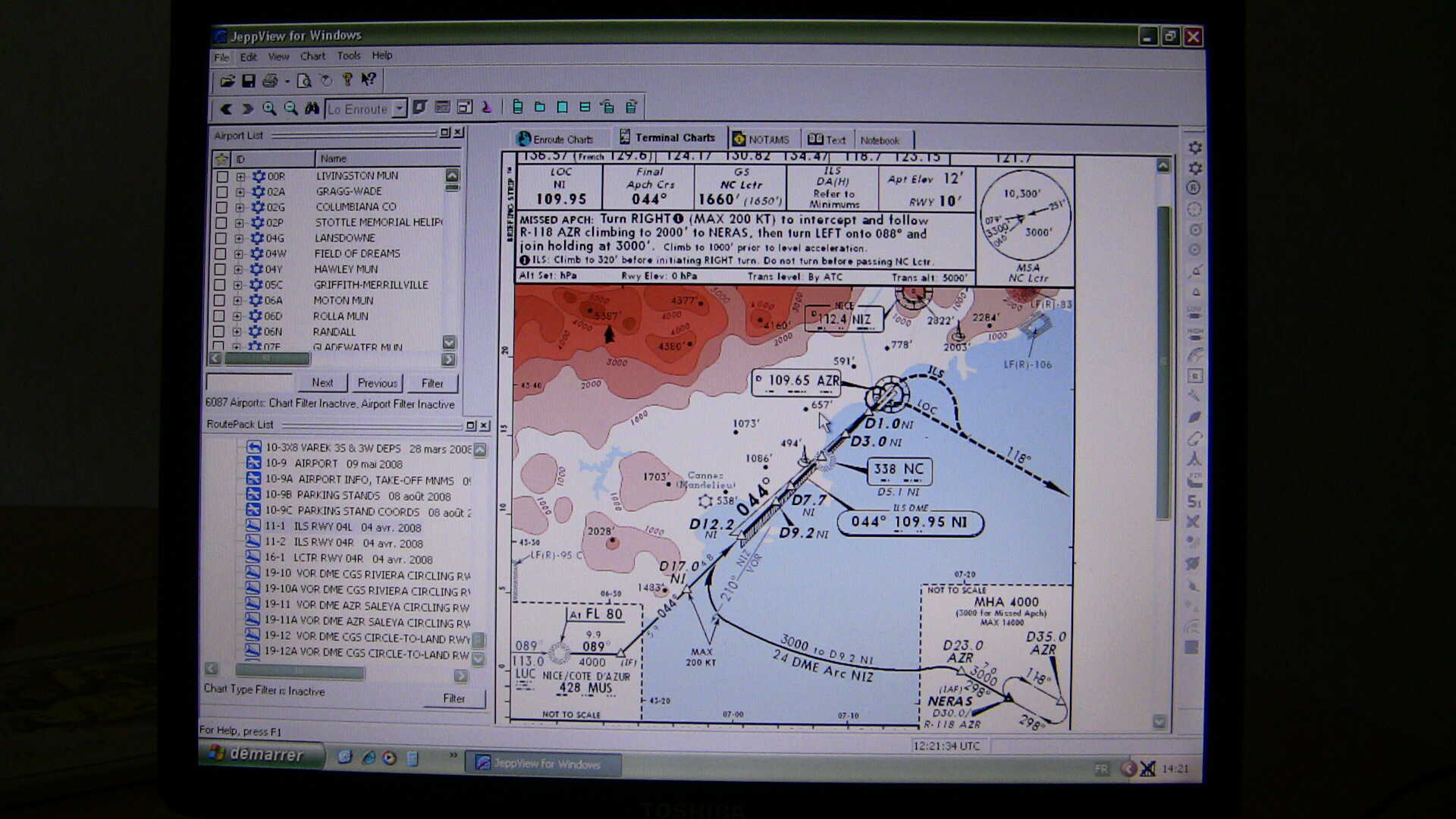Check the box for 06A MOTON MUN

219,300
